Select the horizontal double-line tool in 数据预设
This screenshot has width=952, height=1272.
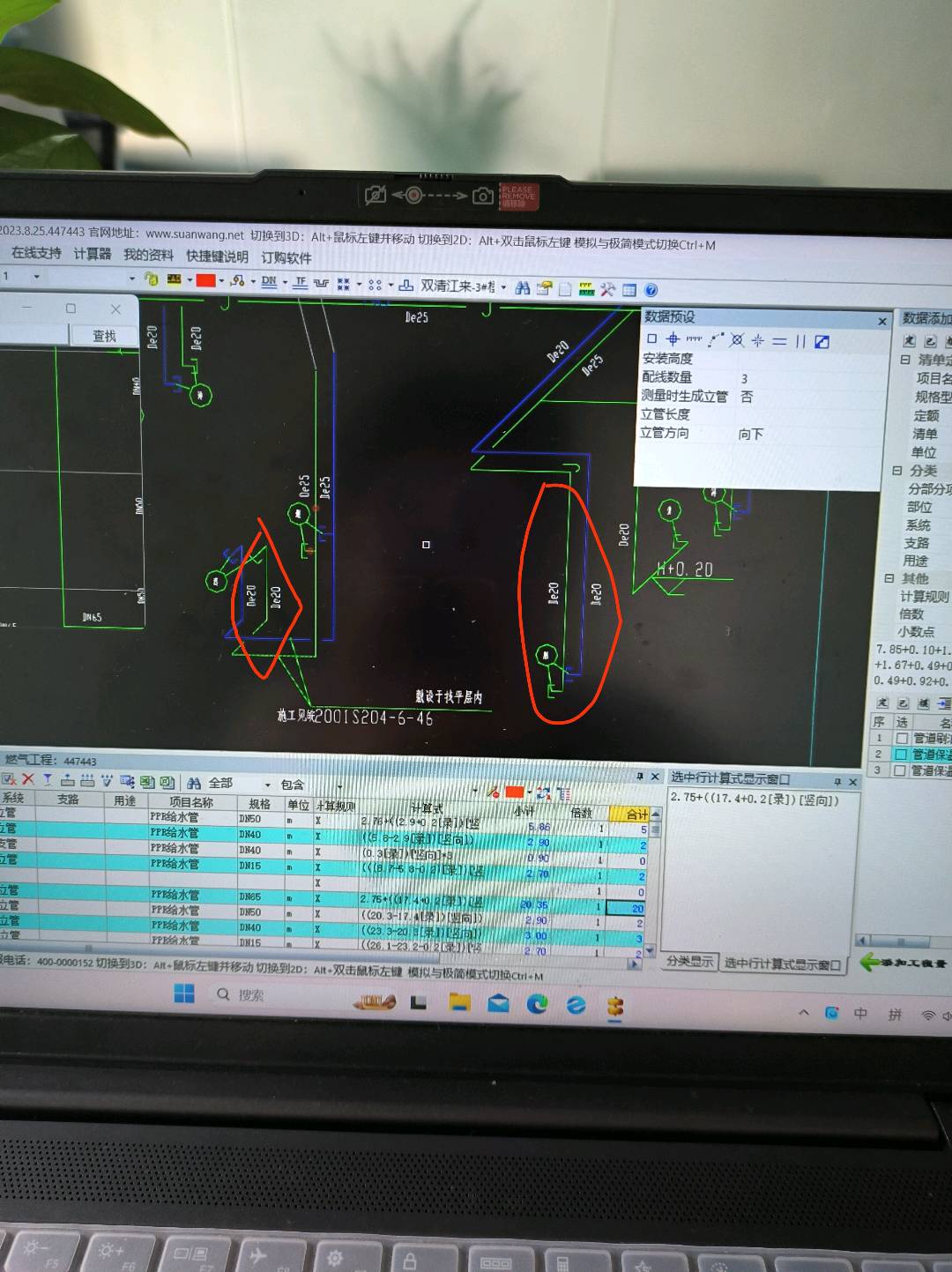pyautogui.click(x=779, y=341)
